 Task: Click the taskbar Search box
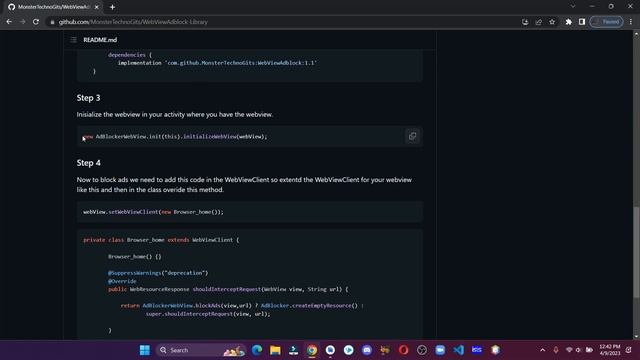click(x=201, y=350)
